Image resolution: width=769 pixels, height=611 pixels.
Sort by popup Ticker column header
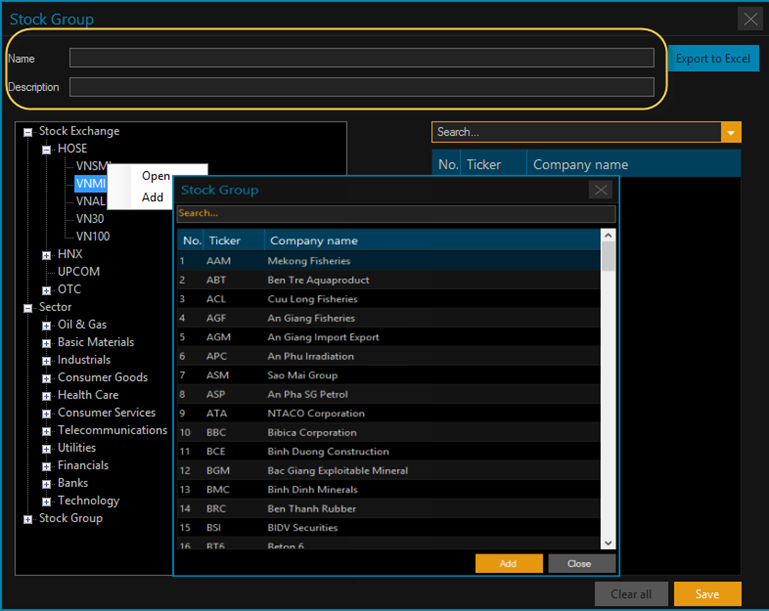click(234, 241)
